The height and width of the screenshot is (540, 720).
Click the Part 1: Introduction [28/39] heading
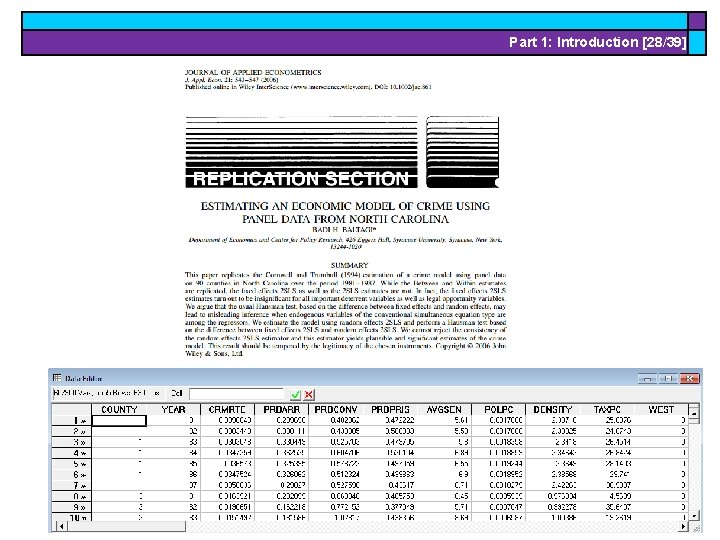[597, 42]
